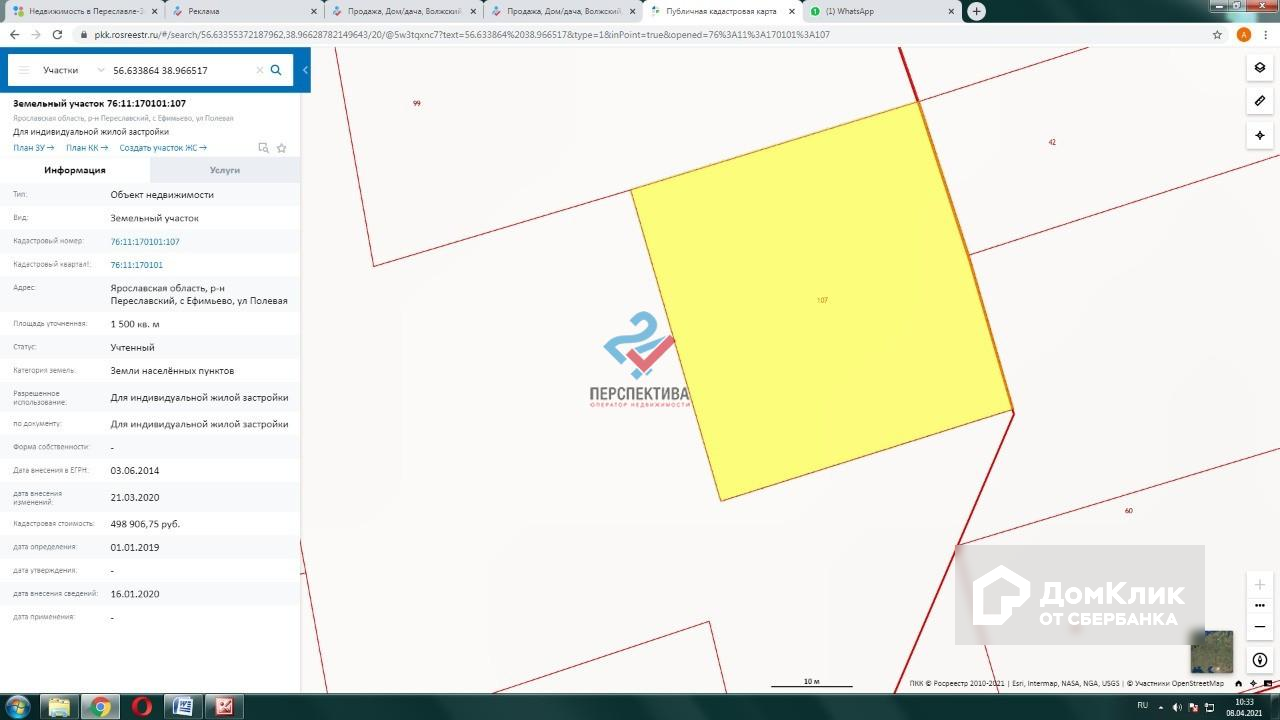Open the План ЗУ link
The height and width of the screenshot is (720, 1280).
33,148
